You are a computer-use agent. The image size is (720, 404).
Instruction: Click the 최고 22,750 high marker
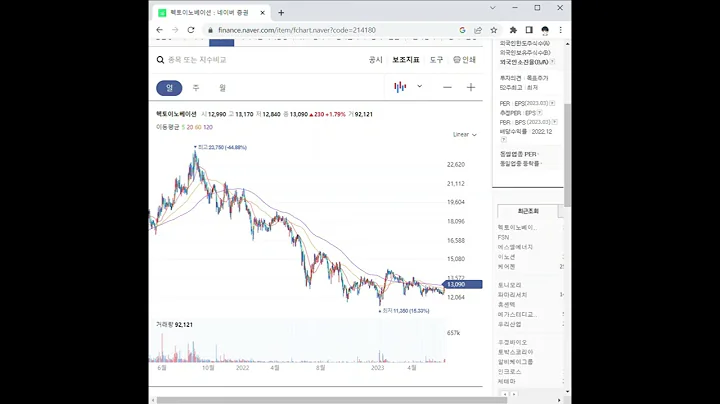click(x=220, y=147)
